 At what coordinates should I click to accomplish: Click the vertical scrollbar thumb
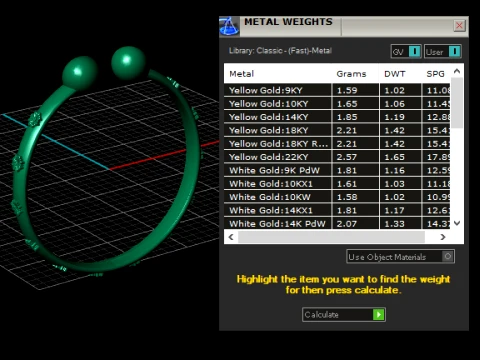[457, 103]
